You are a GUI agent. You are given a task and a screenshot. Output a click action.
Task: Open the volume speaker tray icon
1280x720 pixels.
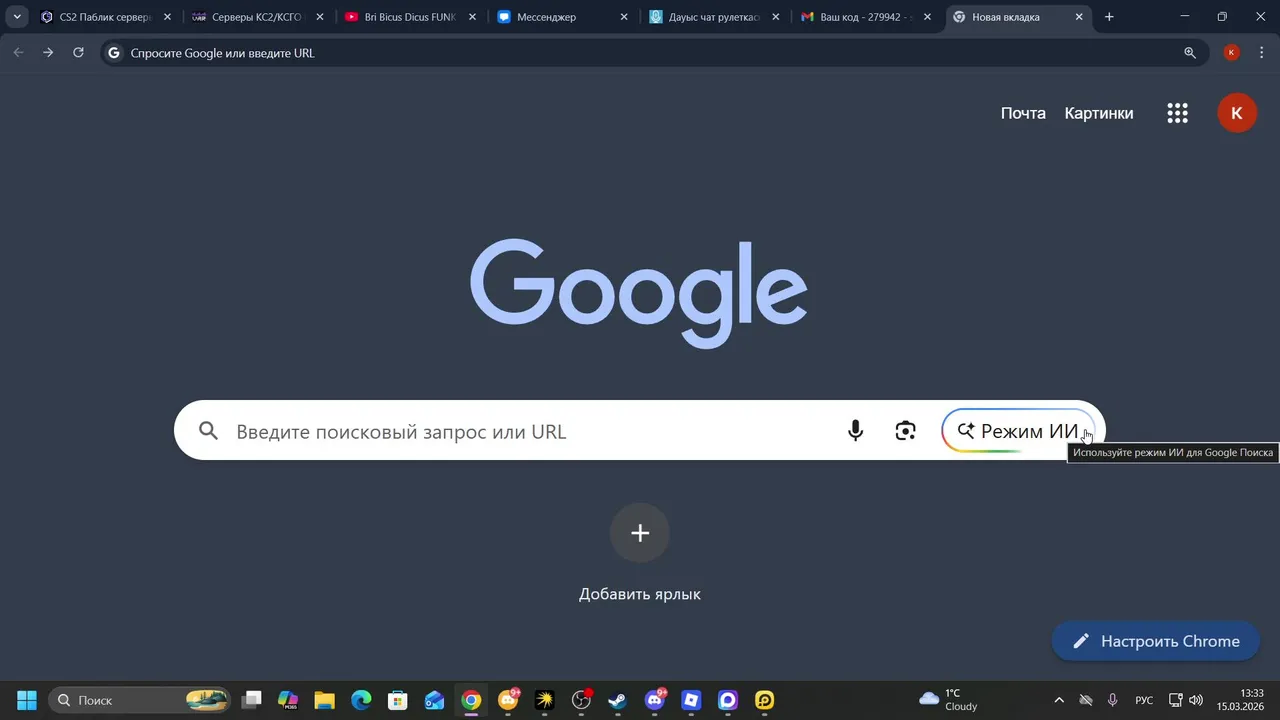click(1196, 700)
